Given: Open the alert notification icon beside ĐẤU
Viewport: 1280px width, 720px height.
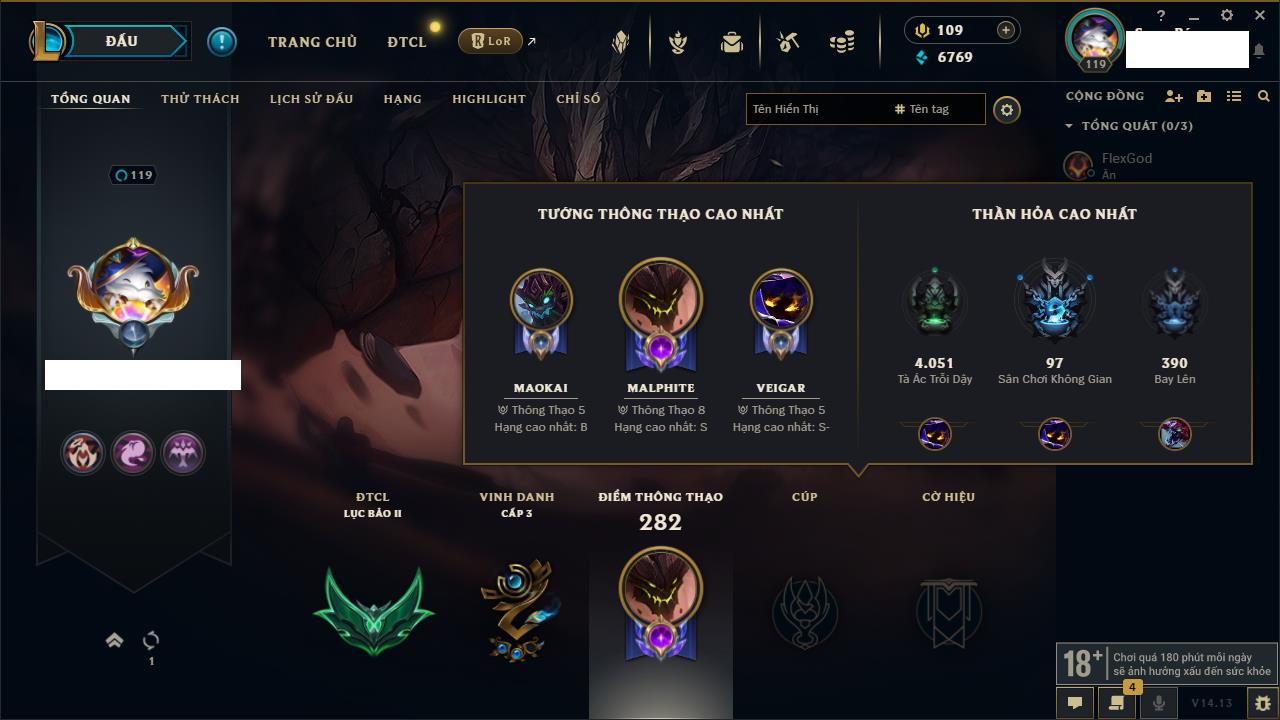Looking at the screenshot, I should click(222, 41).
